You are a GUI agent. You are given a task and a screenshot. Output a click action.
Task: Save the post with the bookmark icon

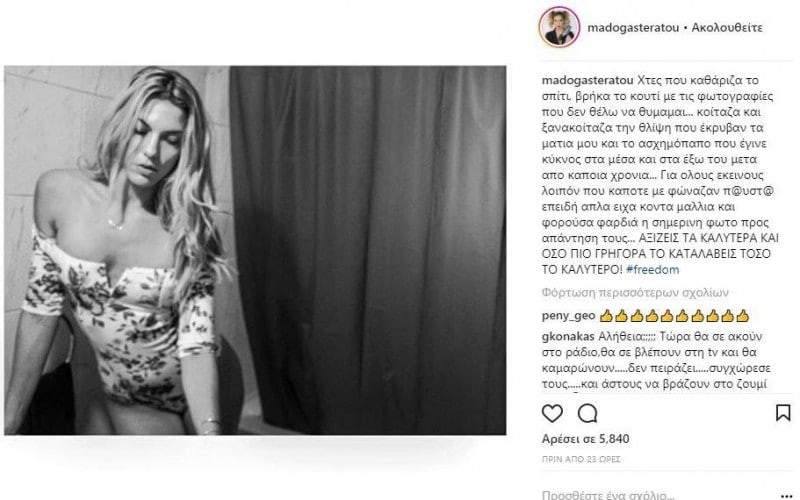783,413
